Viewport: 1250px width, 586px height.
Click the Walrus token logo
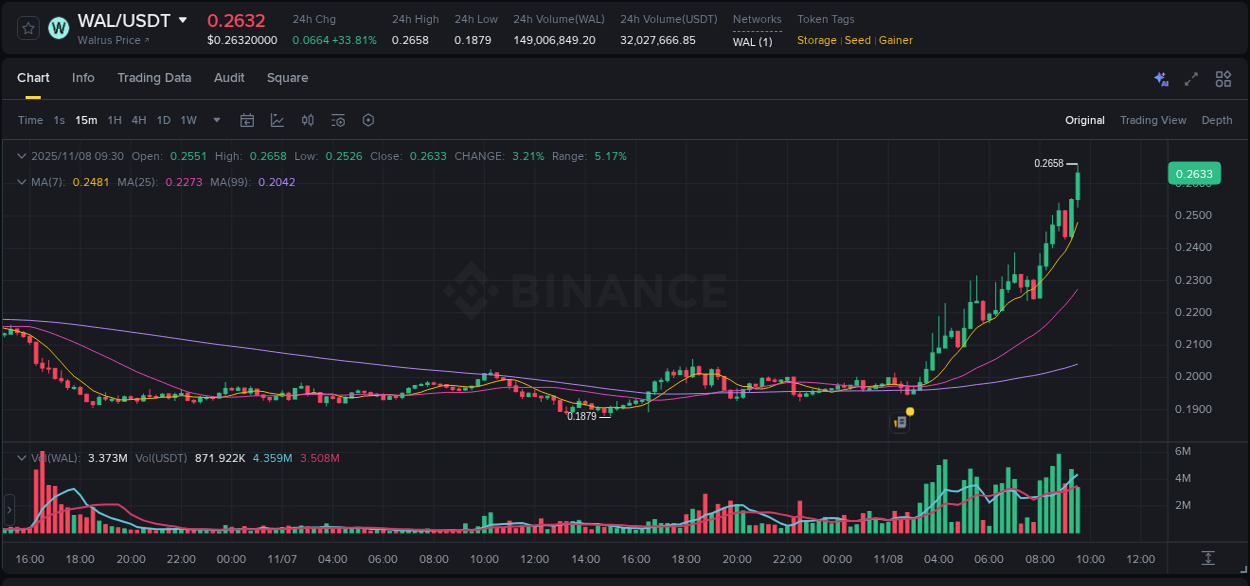58,28
